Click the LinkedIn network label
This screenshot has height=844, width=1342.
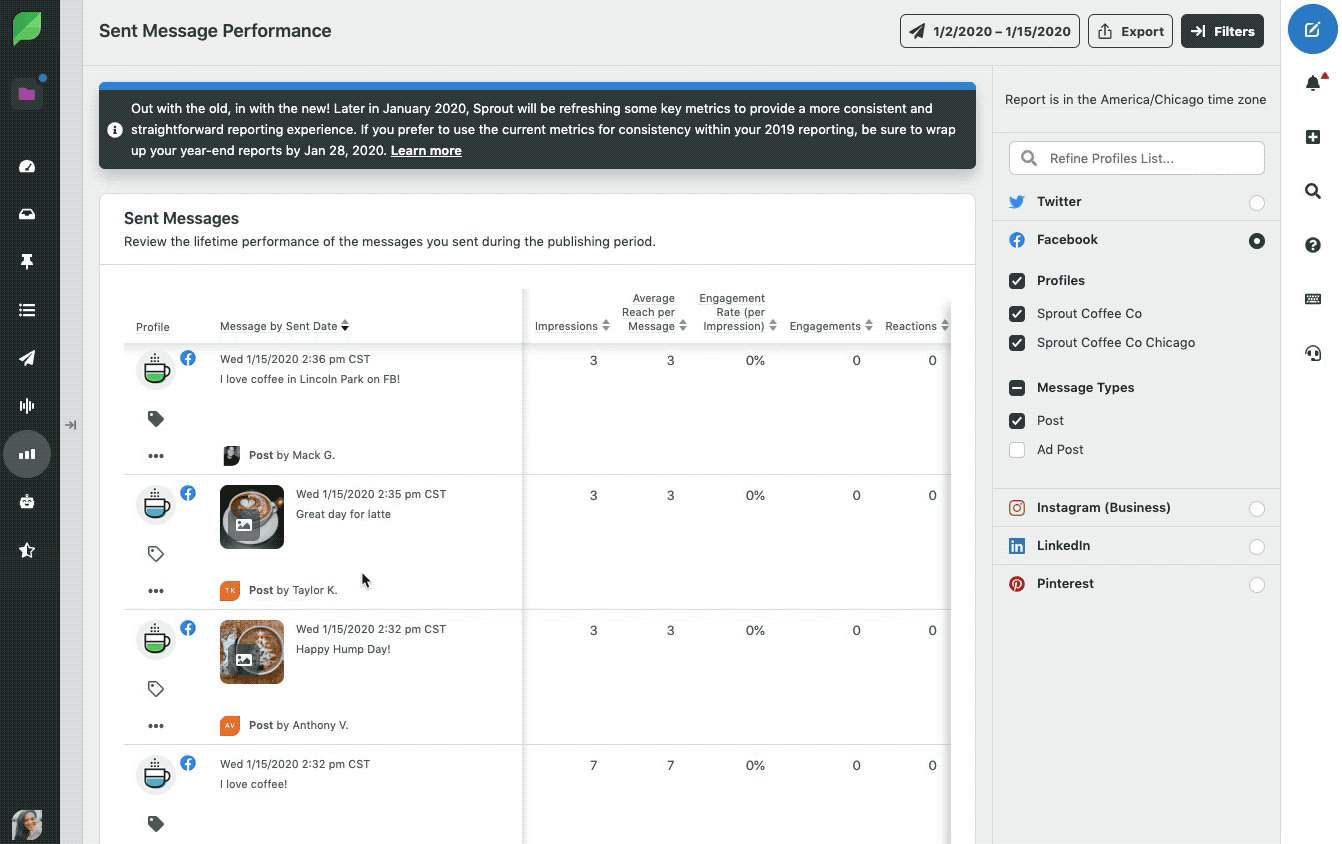click(x=1063, y=545)
